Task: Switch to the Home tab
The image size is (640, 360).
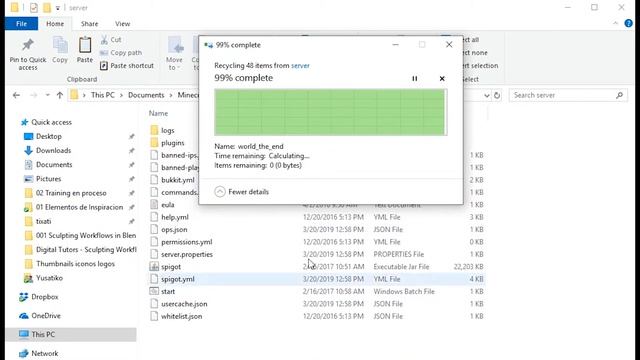Action: point(55,24)
